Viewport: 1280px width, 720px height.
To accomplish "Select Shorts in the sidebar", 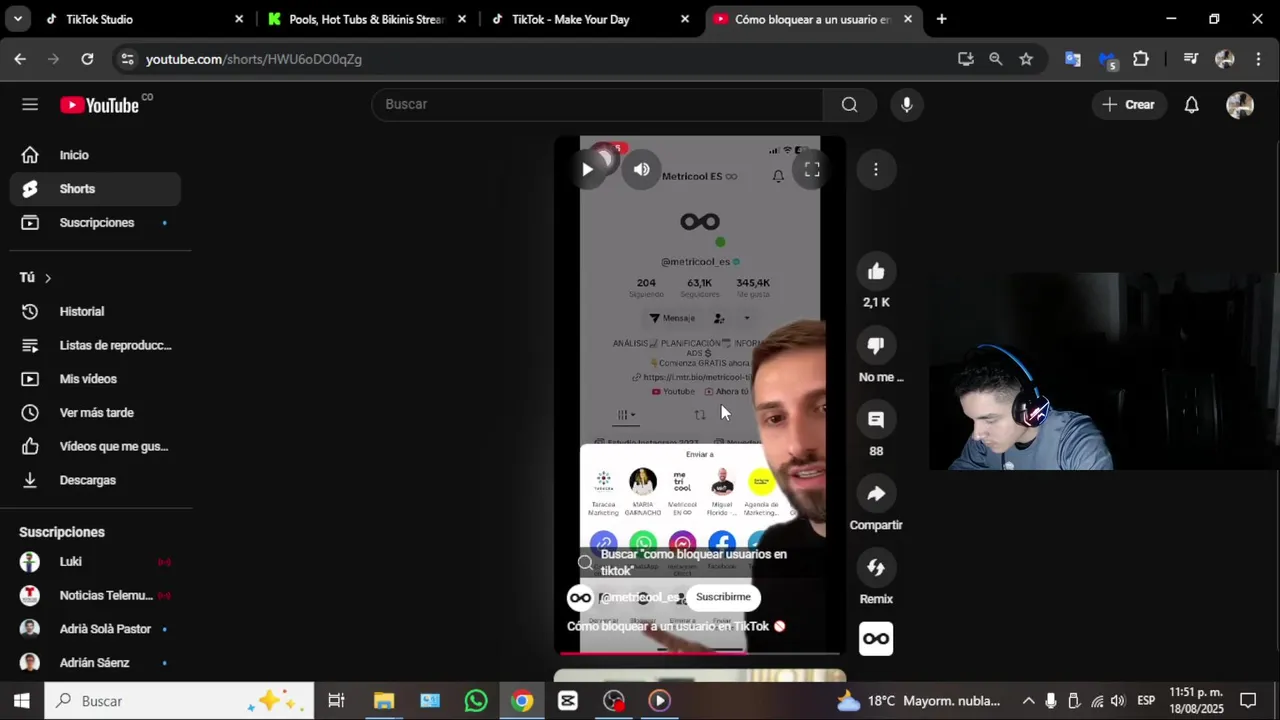I will tap(95, 189).
